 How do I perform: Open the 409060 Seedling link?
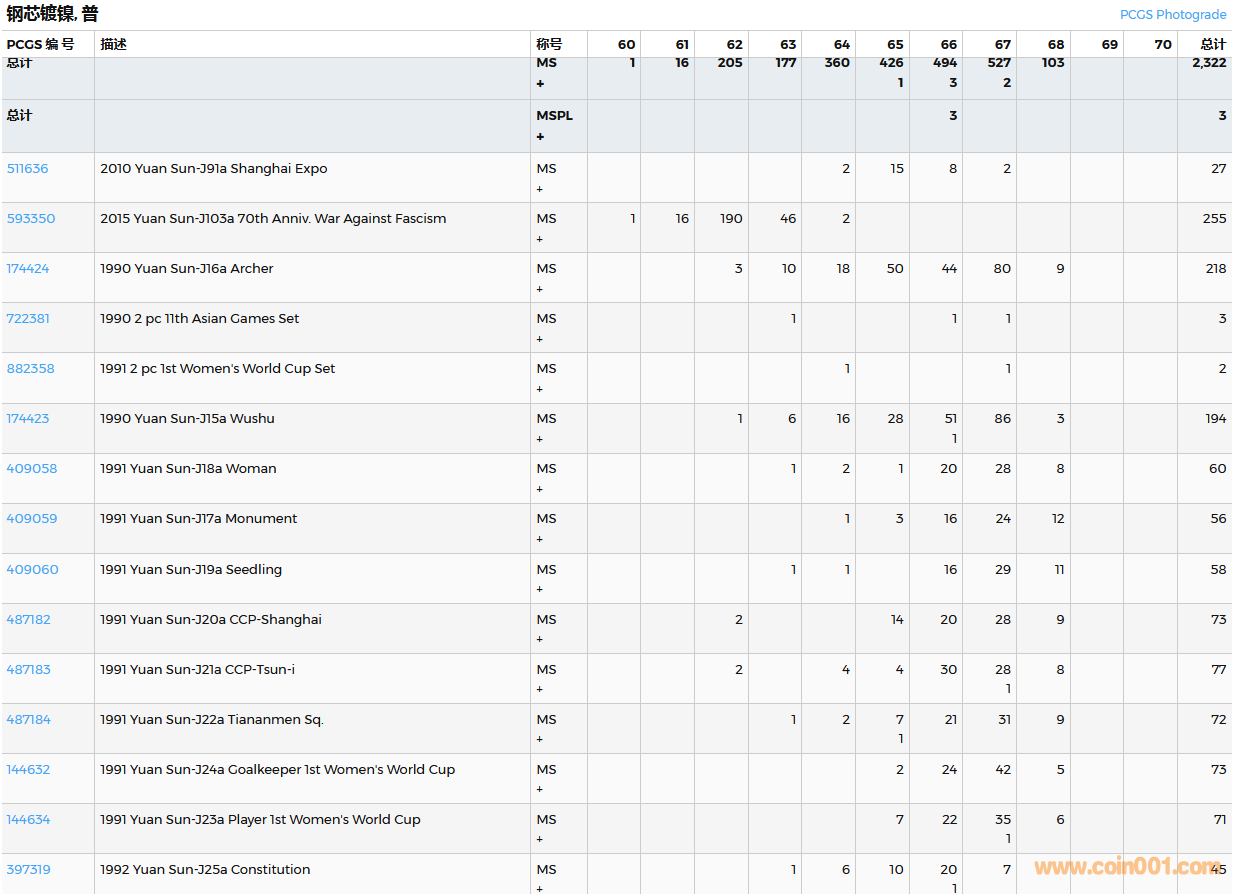[32, 570]
